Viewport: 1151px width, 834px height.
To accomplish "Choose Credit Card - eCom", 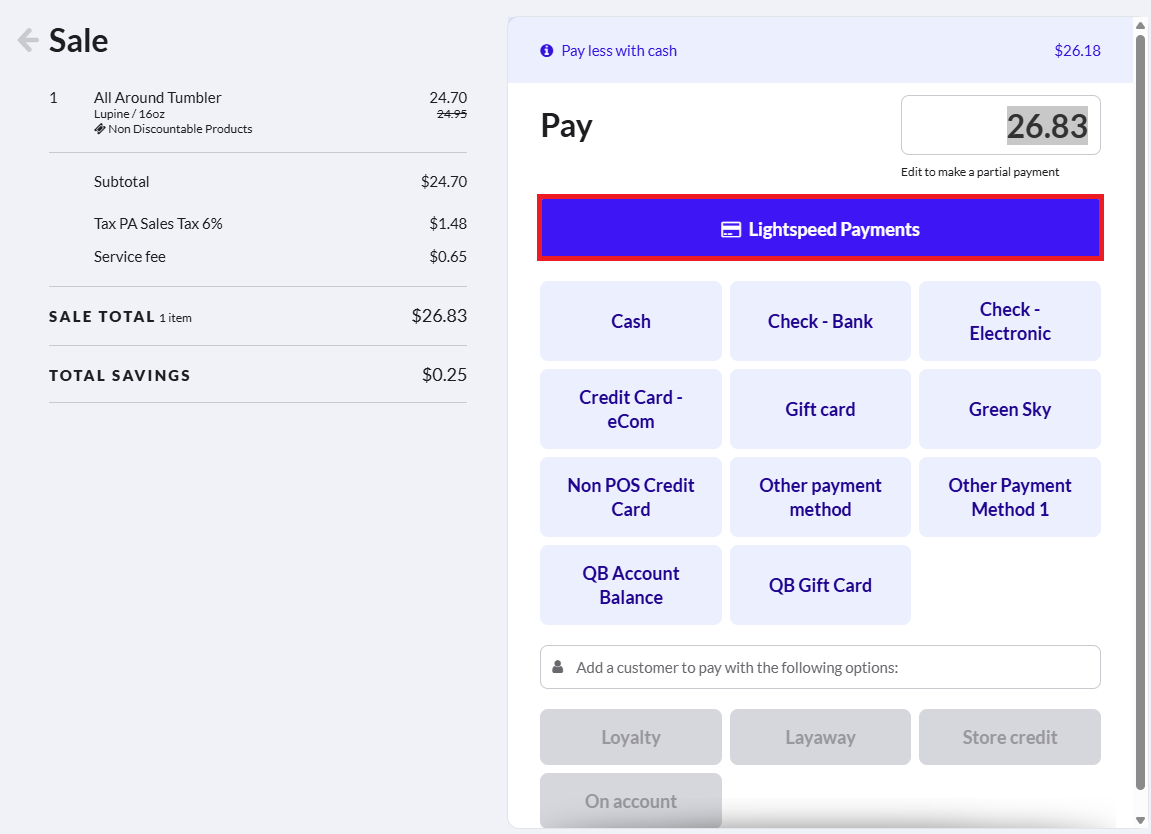I will pos(631,409).
